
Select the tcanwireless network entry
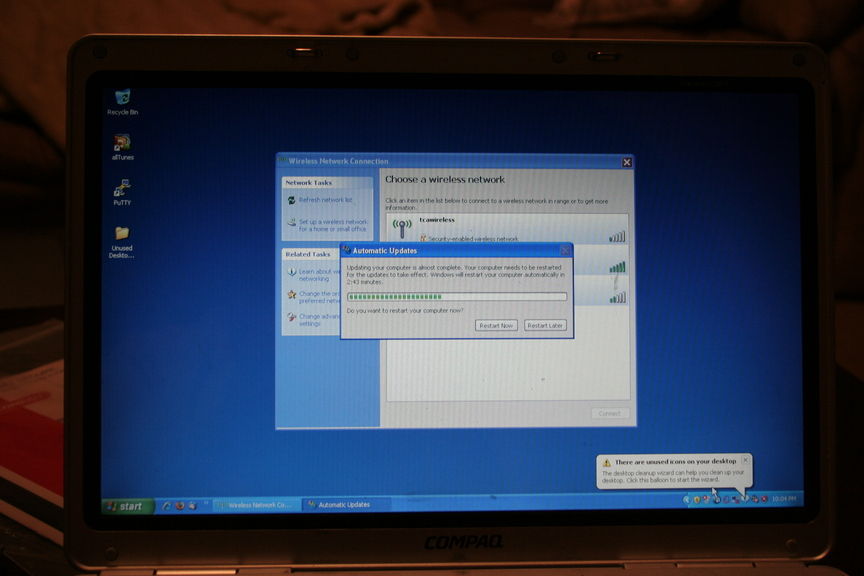pyautogui.click(x=507, y=229)
